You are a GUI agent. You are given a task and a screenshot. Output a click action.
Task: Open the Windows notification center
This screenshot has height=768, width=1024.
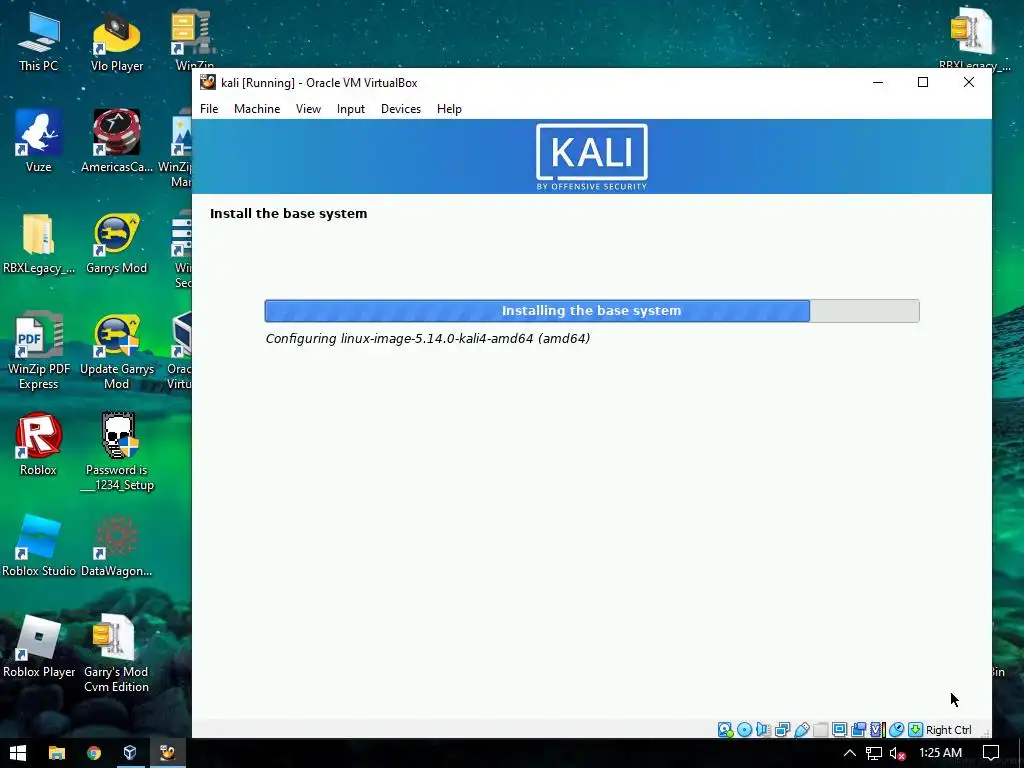[991, 753]
